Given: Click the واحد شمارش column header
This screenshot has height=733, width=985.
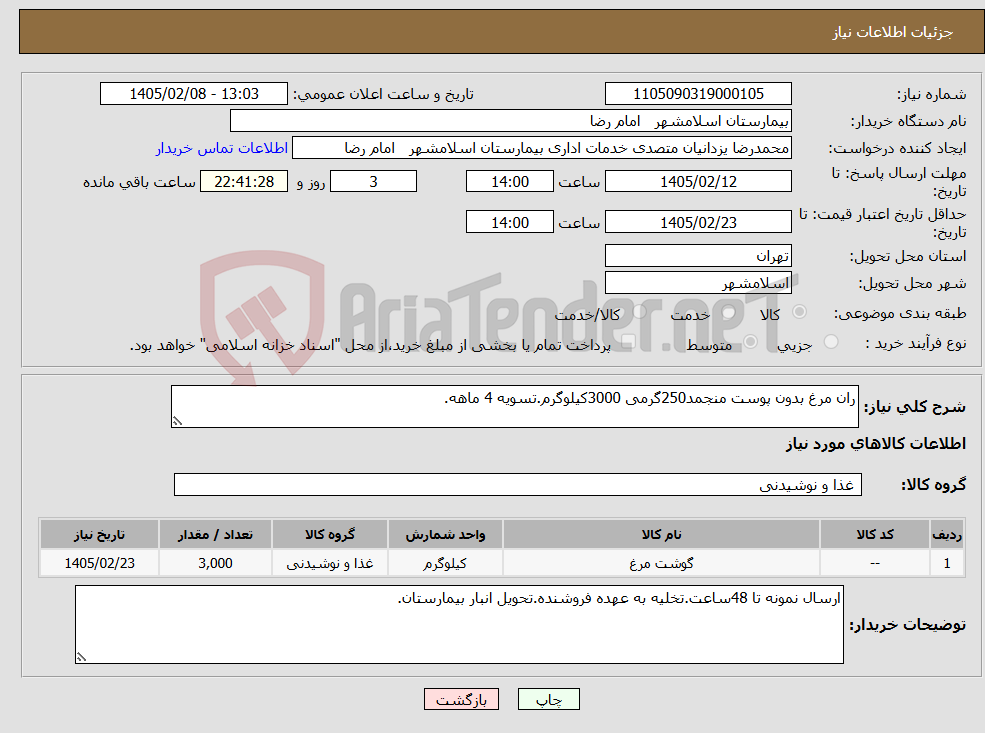Looking at the screenshot, I should click(x=445, y=535).
